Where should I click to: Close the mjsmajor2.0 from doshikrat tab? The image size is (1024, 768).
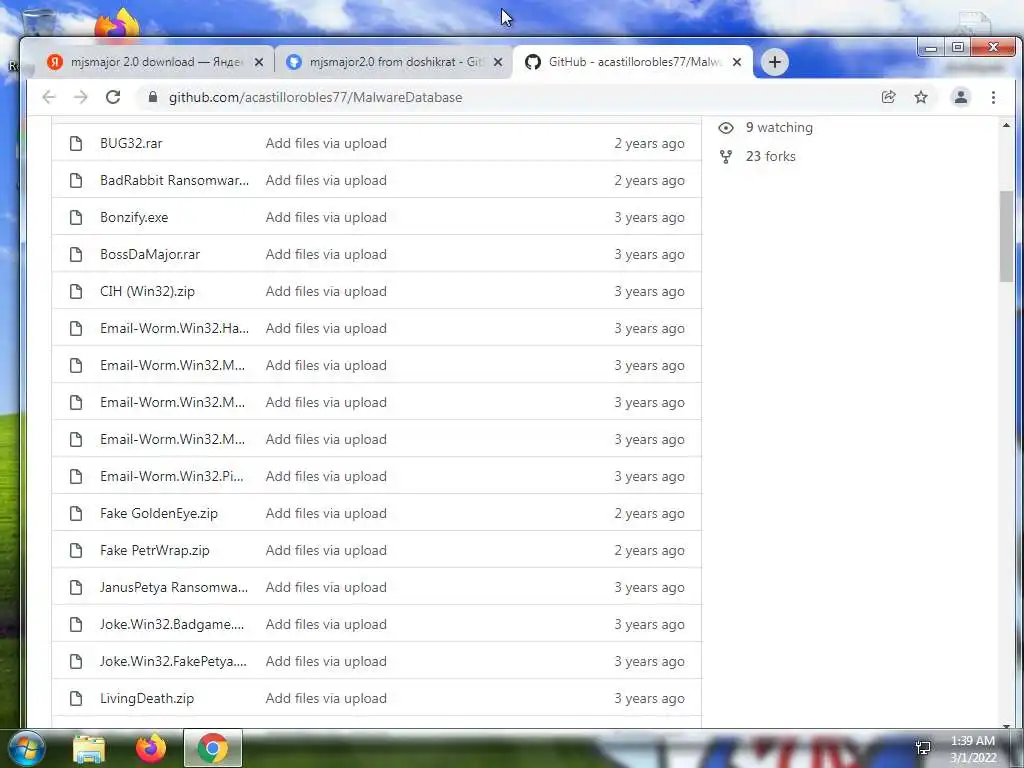498,62
